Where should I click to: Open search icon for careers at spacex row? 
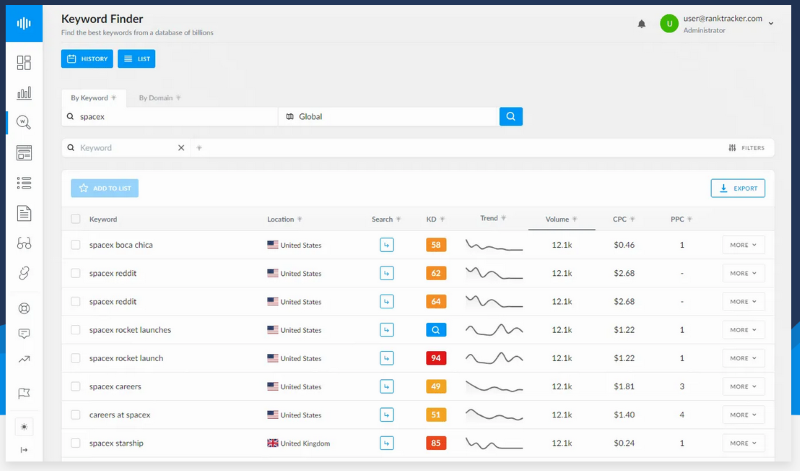387,415
